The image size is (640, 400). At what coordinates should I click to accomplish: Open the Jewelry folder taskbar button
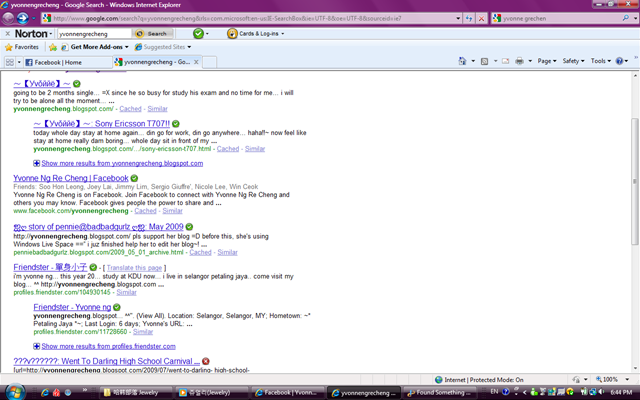137,393
